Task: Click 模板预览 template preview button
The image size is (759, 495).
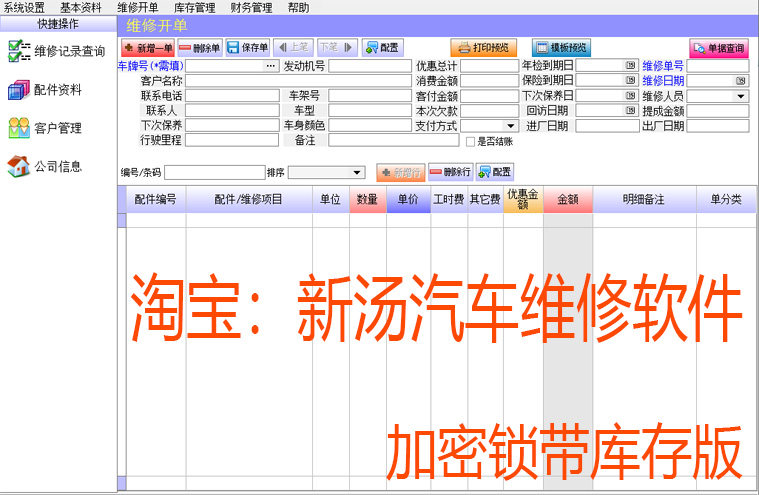Action: pyautogui.click(x=561, y=47)
